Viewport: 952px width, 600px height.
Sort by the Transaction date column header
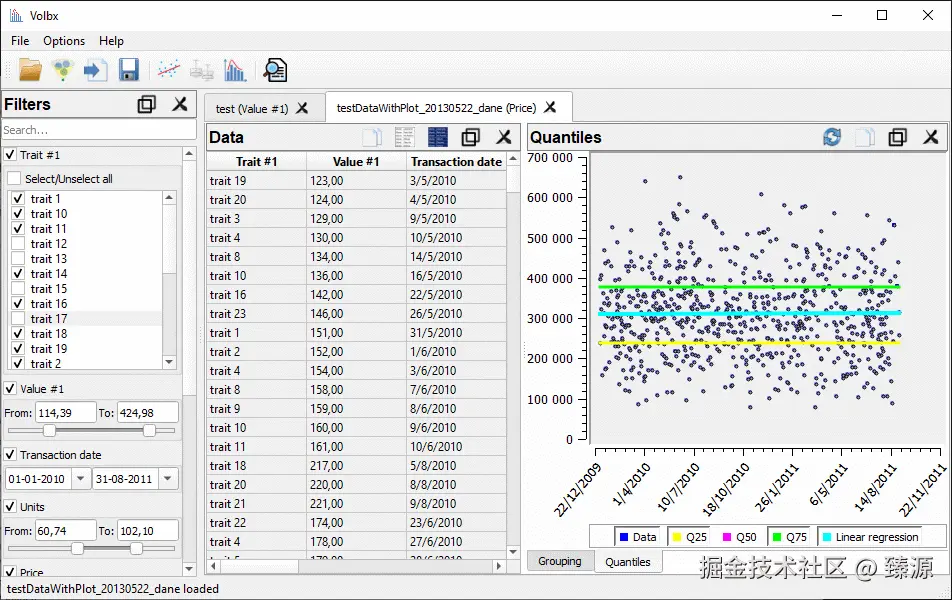point(456,161)
